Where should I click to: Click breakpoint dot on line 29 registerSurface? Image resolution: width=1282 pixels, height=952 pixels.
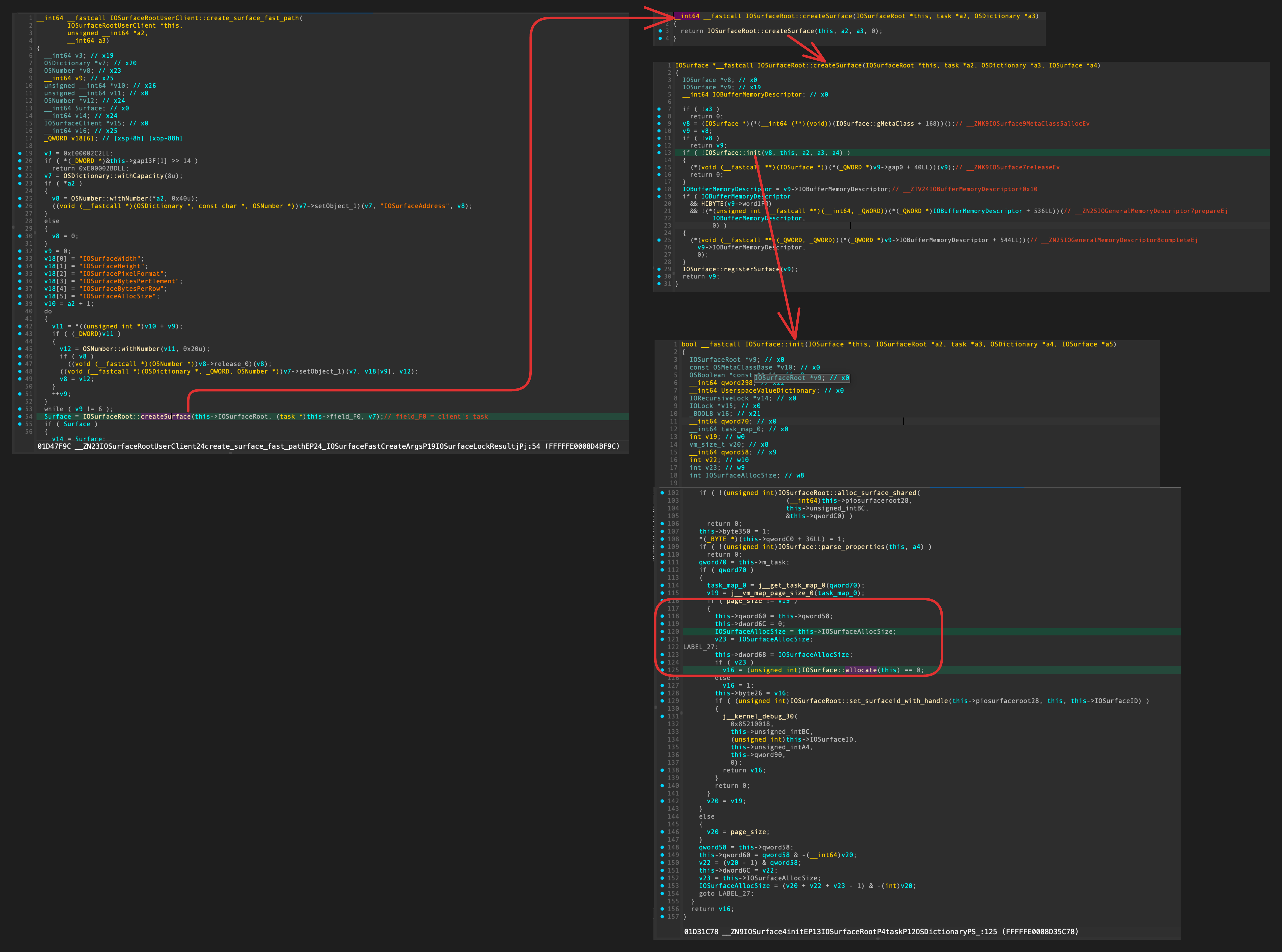coord(659,269)
